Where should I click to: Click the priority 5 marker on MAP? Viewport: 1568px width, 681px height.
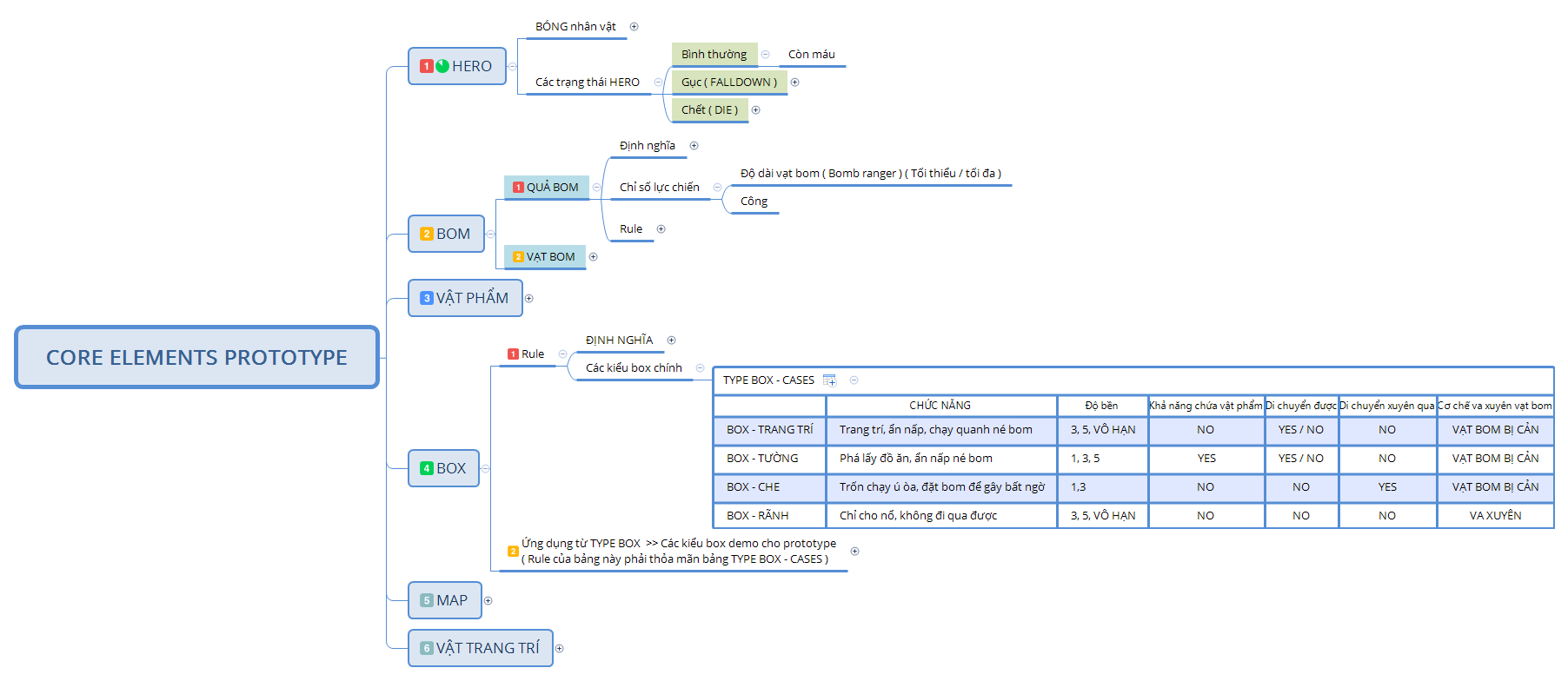click(x=426, y=600)
